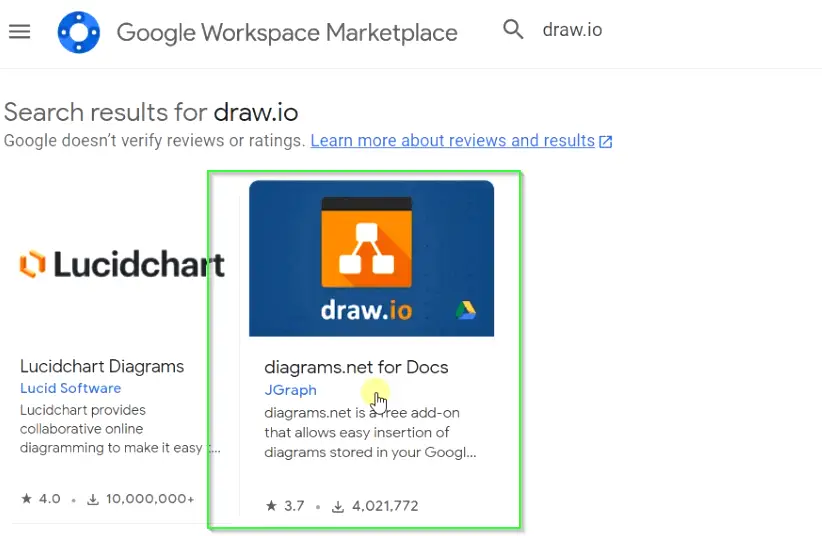
Task: Visit the JGraph developer link
Action: point(290,390)
